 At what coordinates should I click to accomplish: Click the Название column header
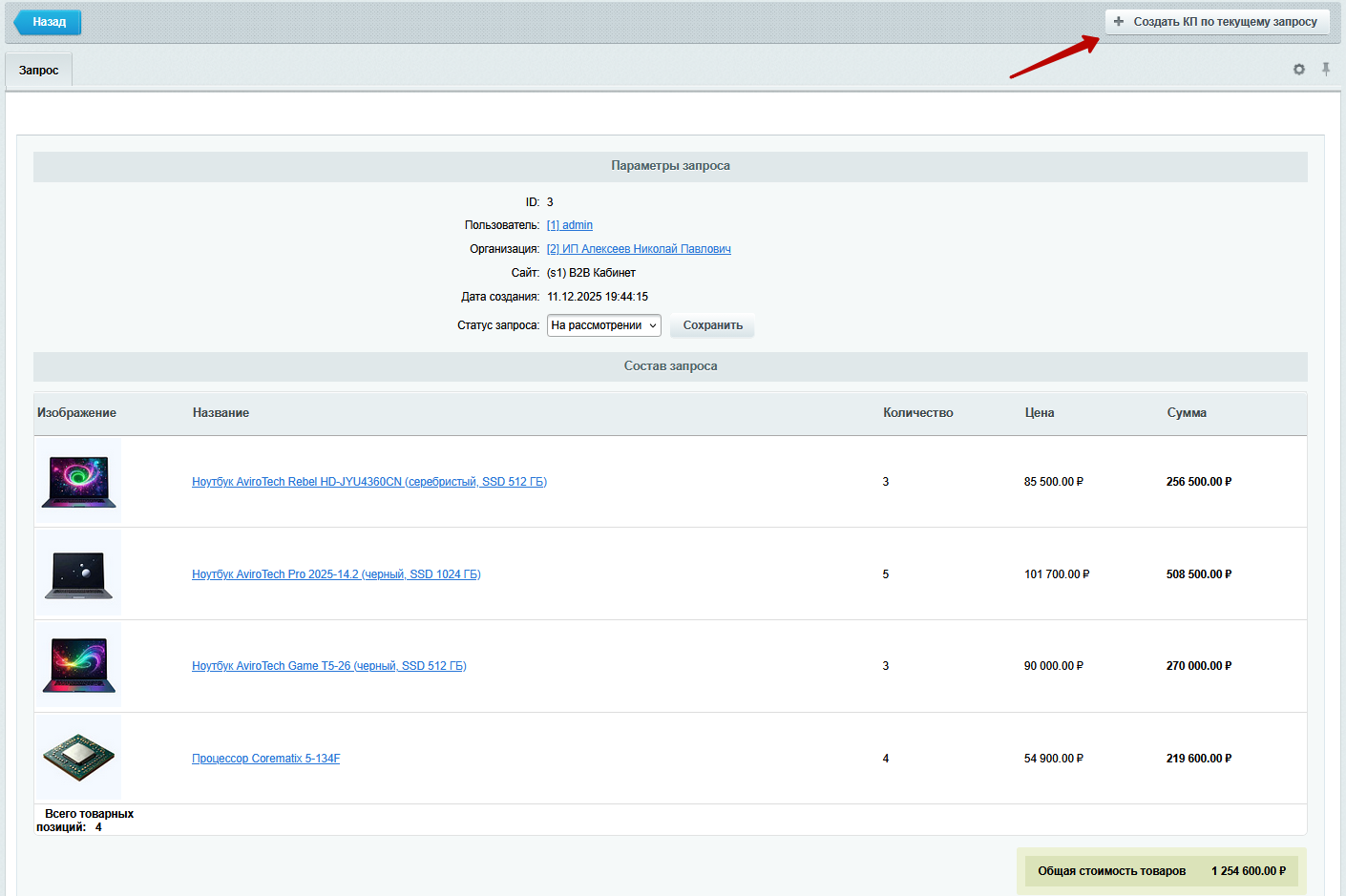click(221, 413)
